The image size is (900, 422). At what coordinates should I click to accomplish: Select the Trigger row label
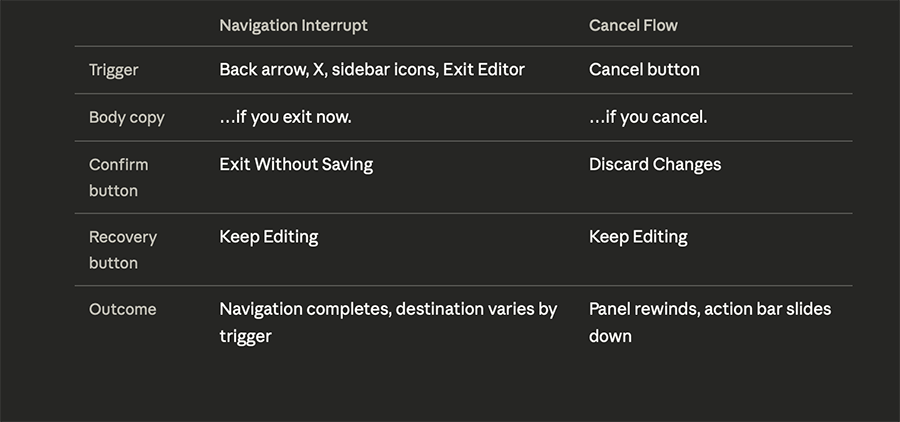[114, 70]
